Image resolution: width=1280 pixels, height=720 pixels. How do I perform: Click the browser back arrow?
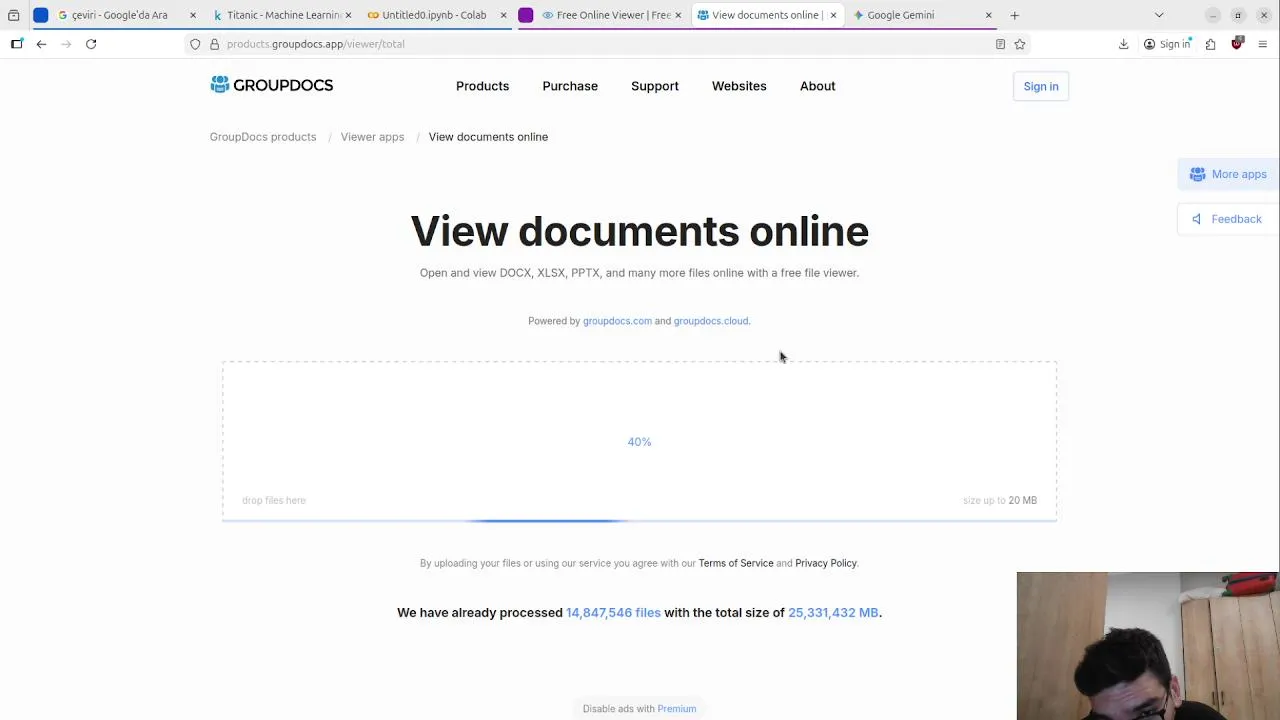(x=41, y=44)
